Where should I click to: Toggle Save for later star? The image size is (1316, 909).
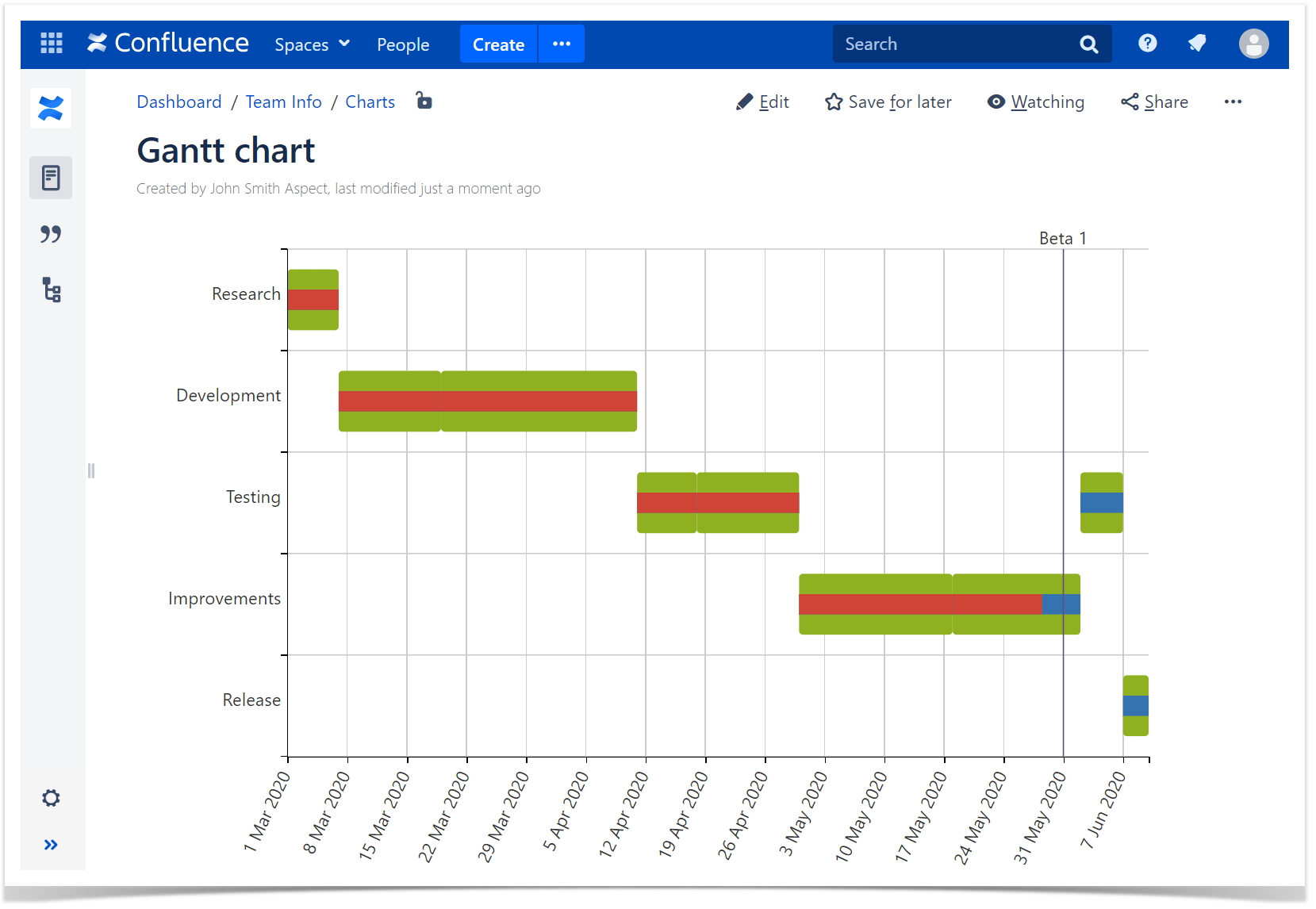pos(888,102)
